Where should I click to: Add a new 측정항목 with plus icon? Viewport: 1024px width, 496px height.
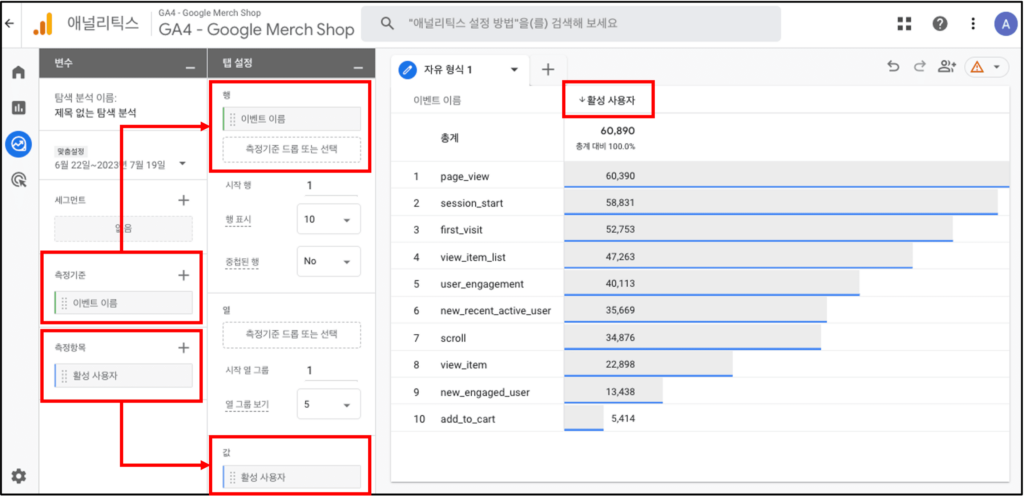click(184, 348)
